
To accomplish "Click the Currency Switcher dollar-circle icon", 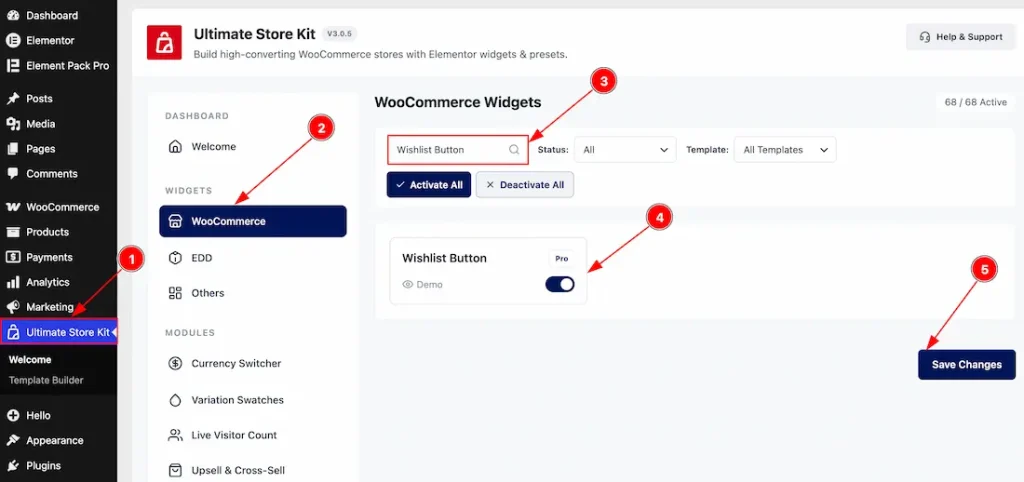I will (x=175, y=363).
